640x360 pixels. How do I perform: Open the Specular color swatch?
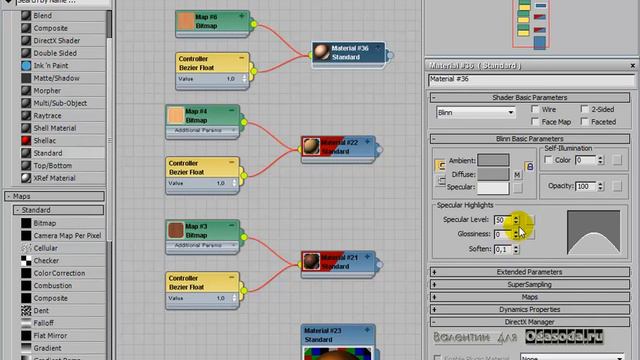[x=493, y=188]
